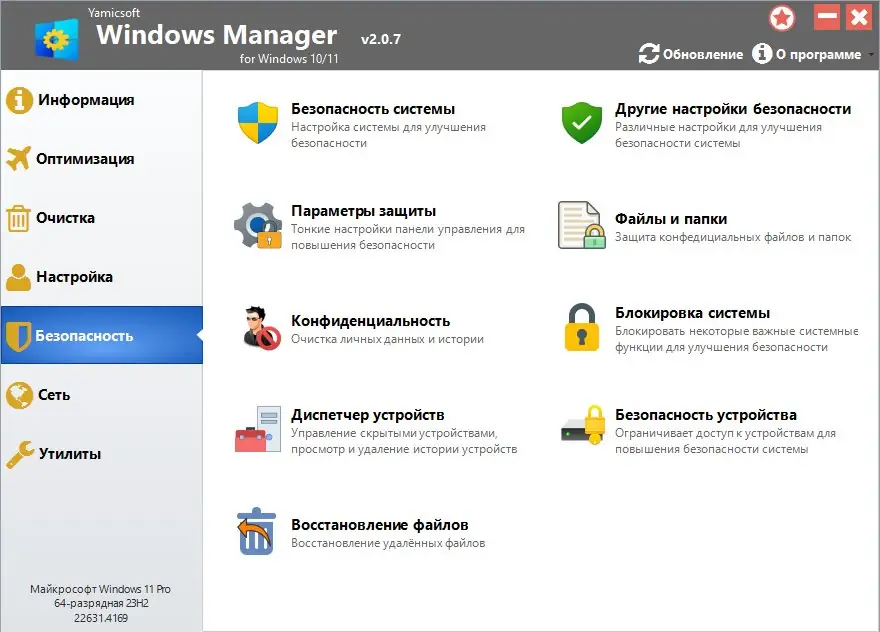Click Обновление to check for updates

click(x=698, y=55)
